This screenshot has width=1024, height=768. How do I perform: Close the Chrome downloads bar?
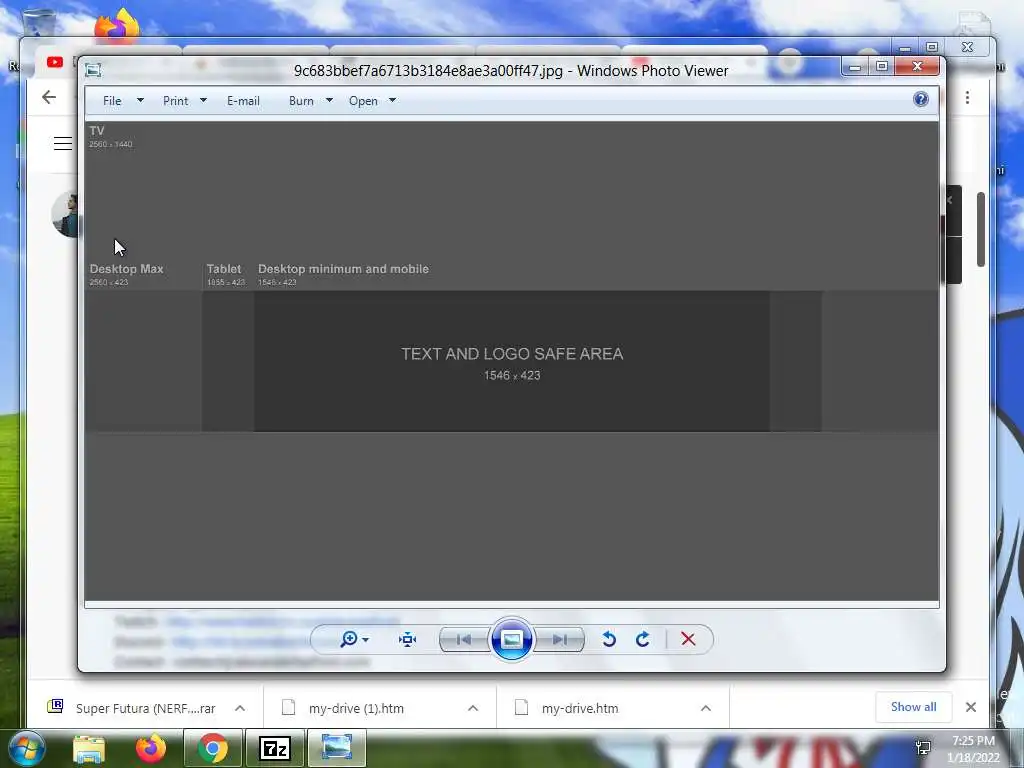point(970,707)
